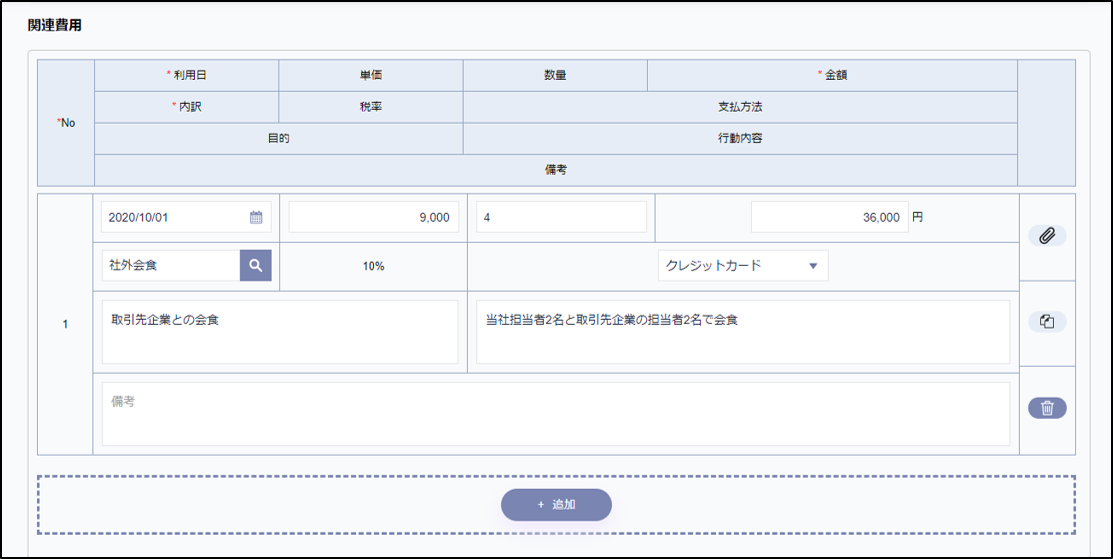Attach a file using the paperclip icon

pyautogui.click(x=1047, y=236)
